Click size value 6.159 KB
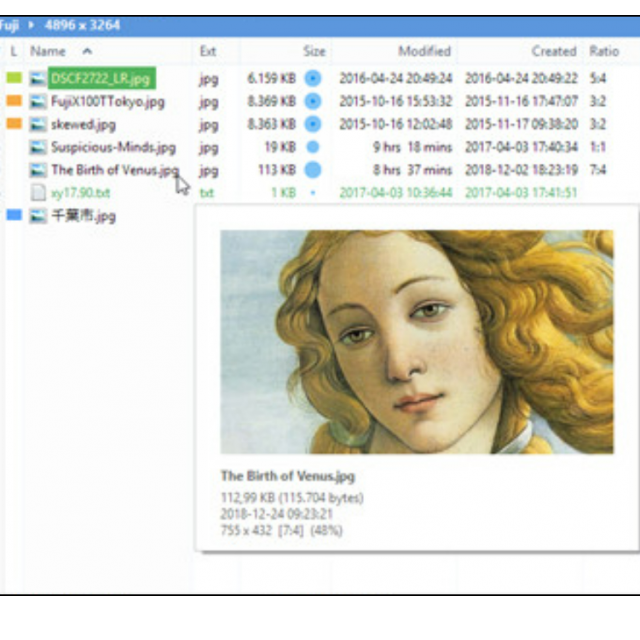 tap(271, 78)
